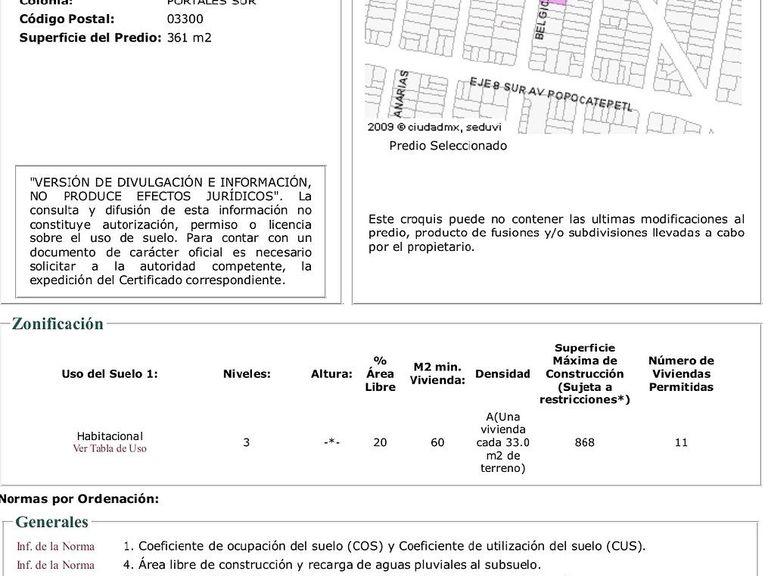
Task: Click the Eje 8 Sur Av Popocatepetl street label
Action: point(551,94)
